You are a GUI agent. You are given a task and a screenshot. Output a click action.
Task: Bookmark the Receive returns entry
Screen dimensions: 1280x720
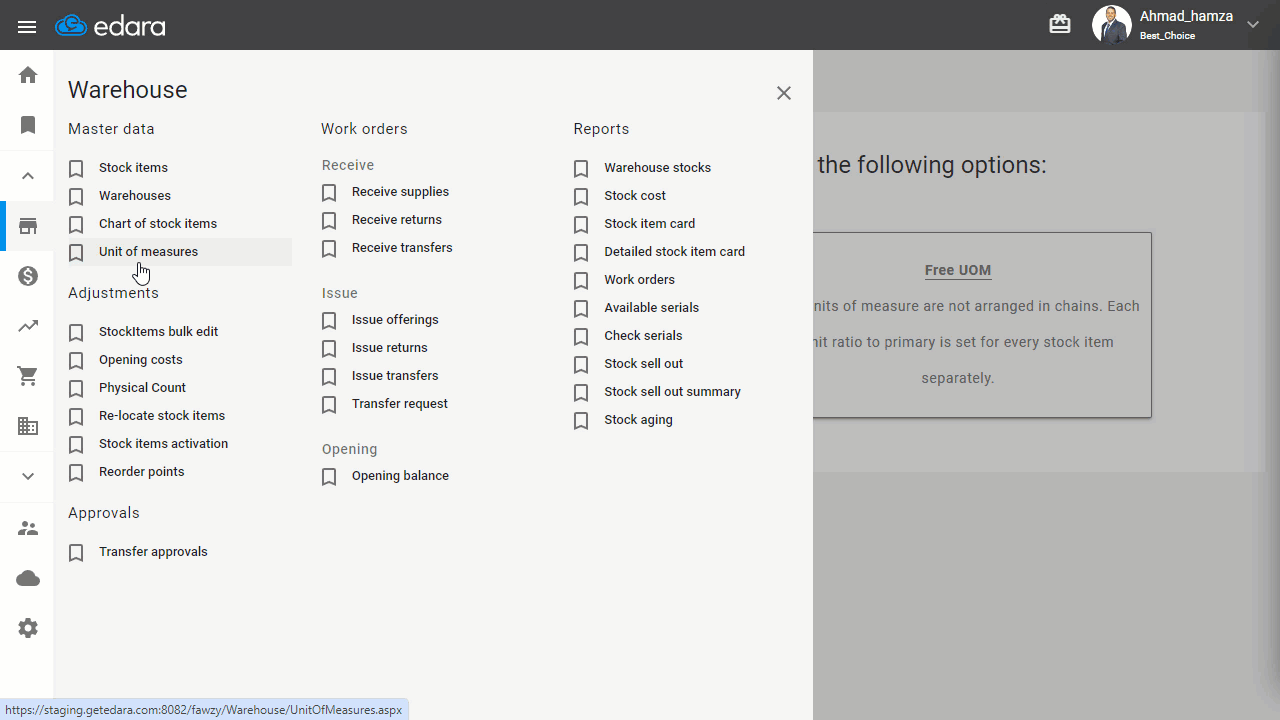click(329, 221)
